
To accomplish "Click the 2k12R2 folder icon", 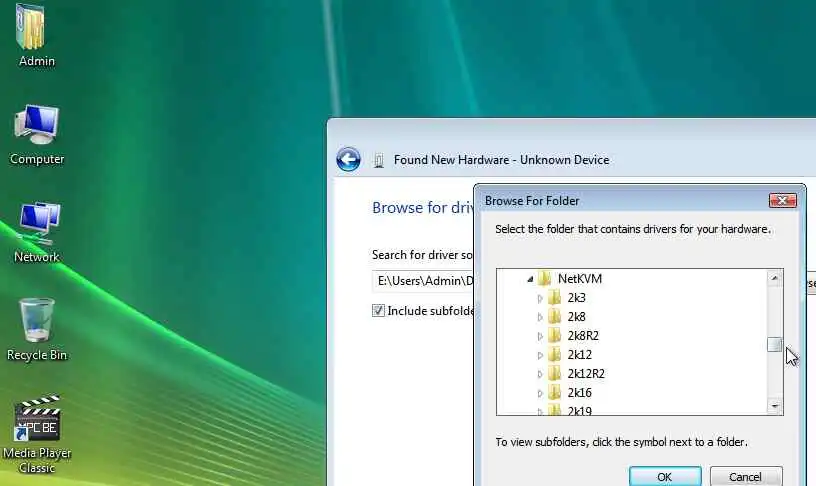I will click(x=555, y=374).
